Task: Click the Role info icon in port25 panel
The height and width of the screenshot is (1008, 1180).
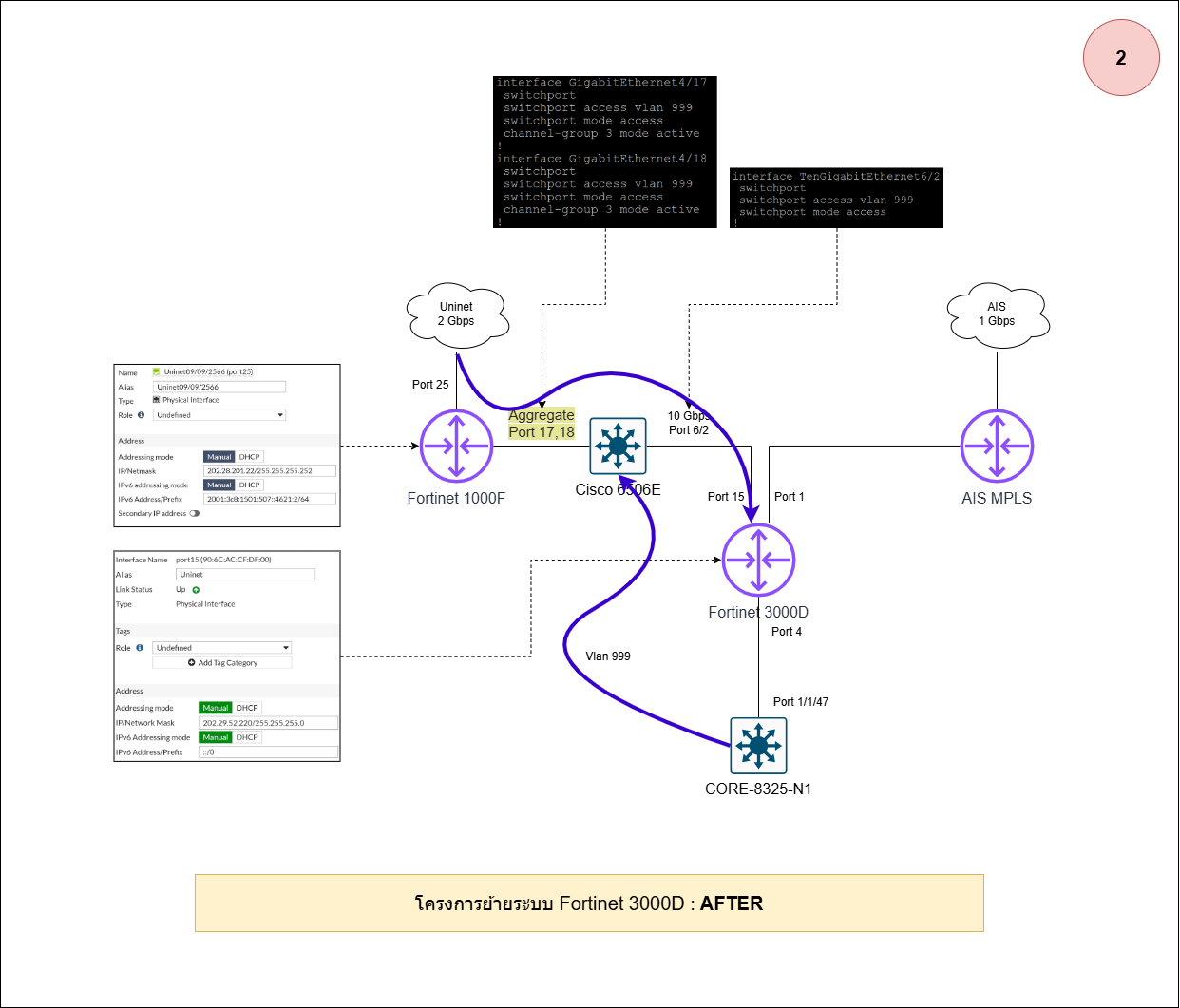Action: [x=141, y=415]
